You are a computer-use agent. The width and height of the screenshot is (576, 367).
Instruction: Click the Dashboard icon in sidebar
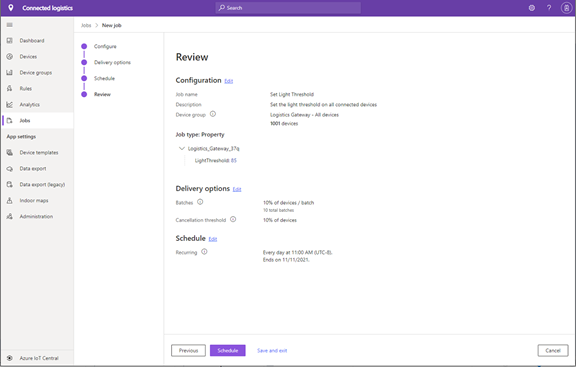tap(10, 40)
